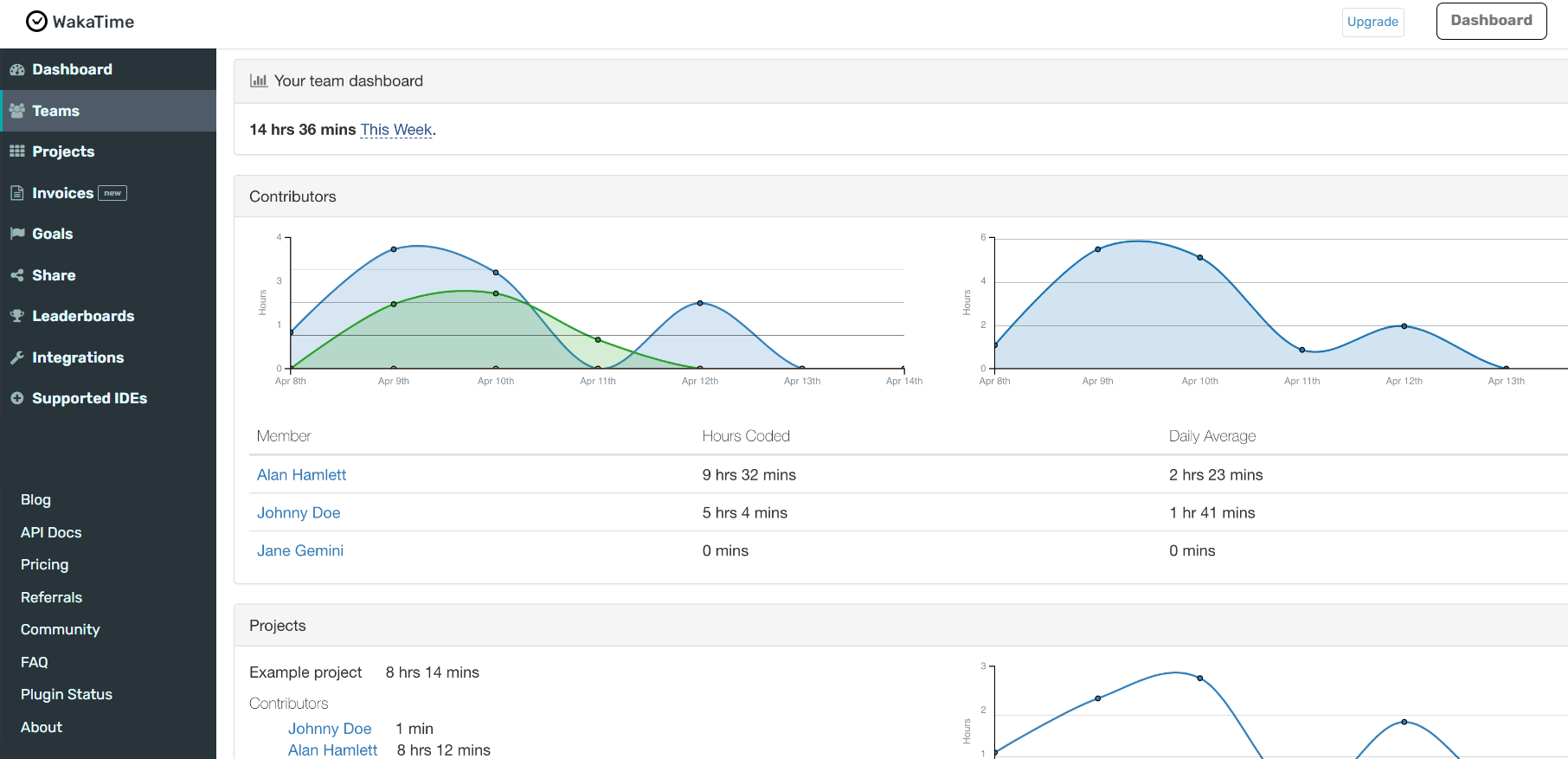Click the Dashboard button in top bar
Viewport: 1568px width, 759px height.
(x=1491, y=21)
